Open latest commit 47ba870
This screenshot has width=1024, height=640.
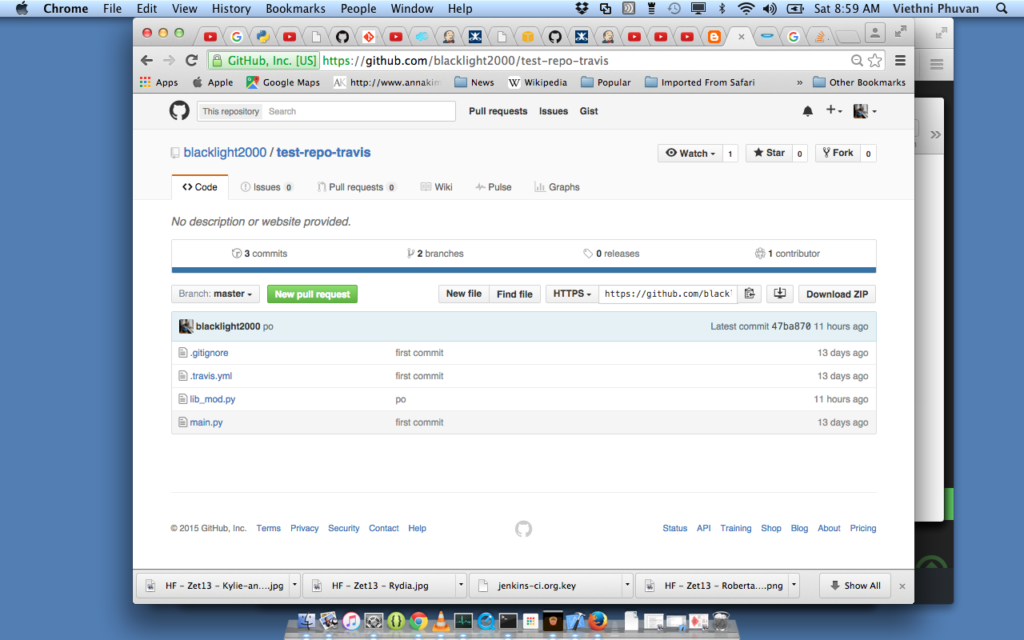point(791,327)
